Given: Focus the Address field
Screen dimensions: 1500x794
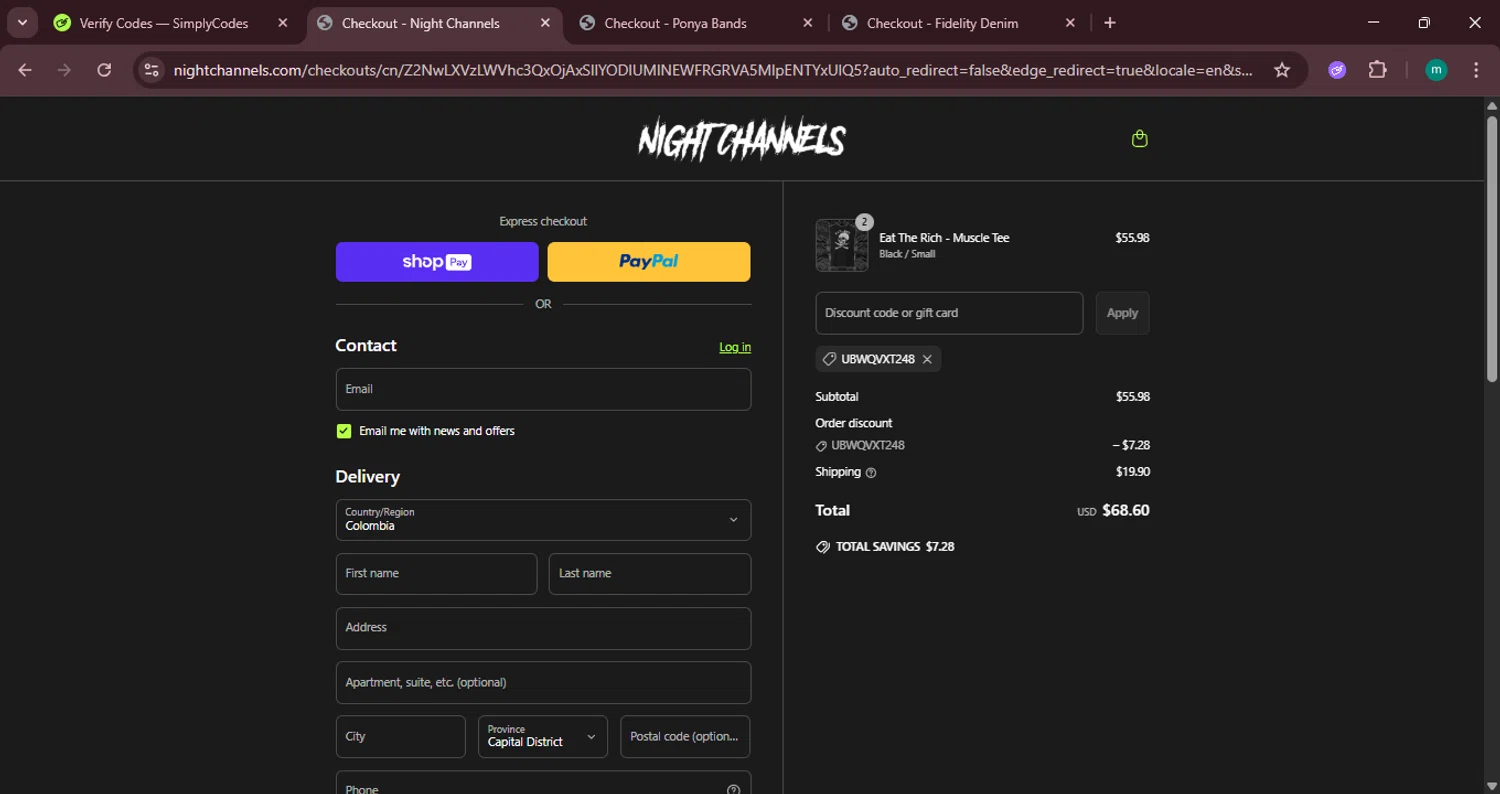Looking at the screenshot, I should click(543, 628).
